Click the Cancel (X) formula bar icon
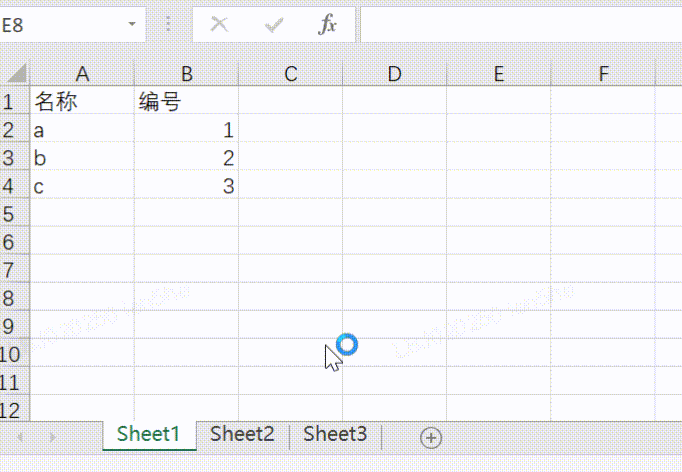Screen dimensions: 682x472 (x=219, y=25)
